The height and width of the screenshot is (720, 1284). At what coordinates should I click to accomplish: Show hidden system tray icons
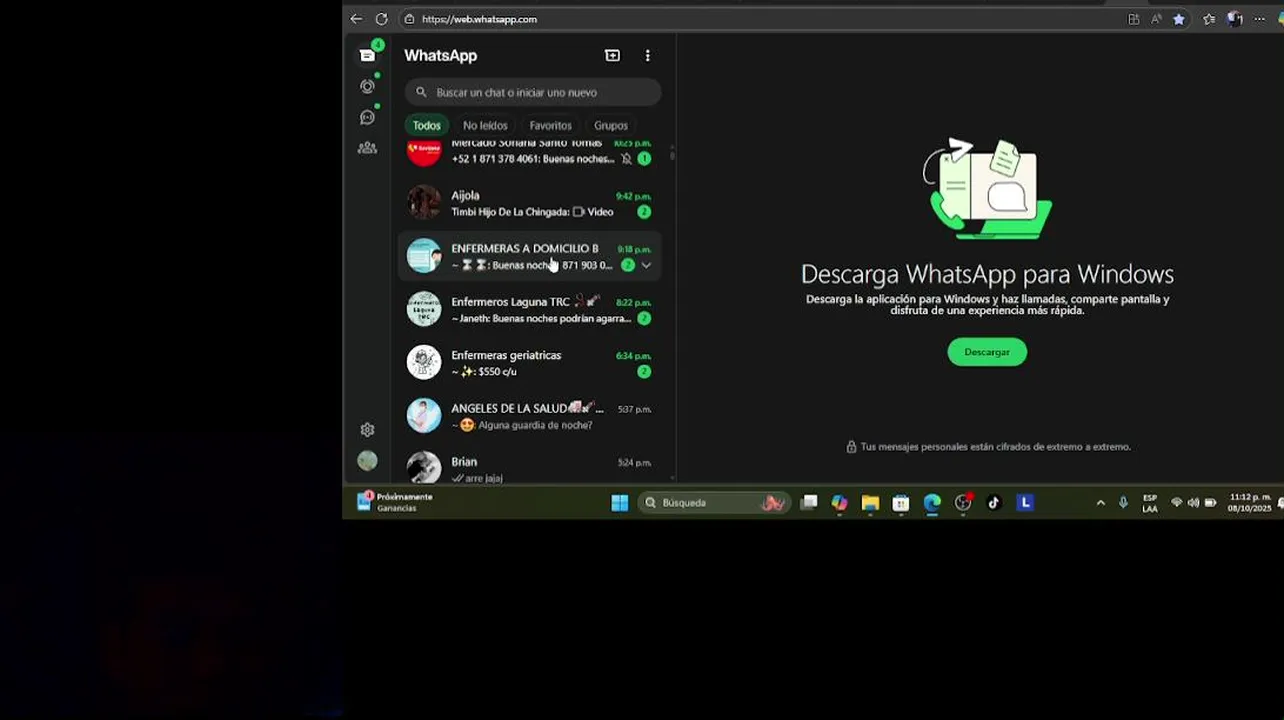[1101, 503]
